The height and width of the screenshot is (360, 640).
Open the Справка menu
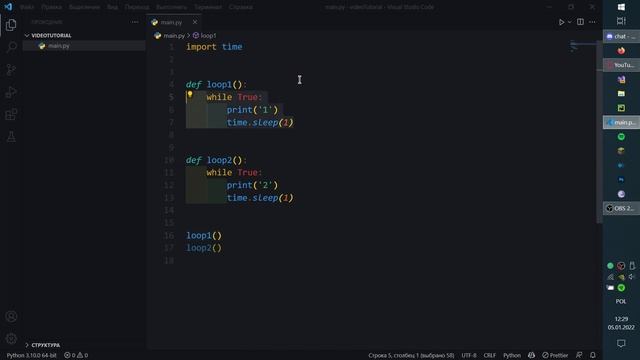(x=241, y=7)
